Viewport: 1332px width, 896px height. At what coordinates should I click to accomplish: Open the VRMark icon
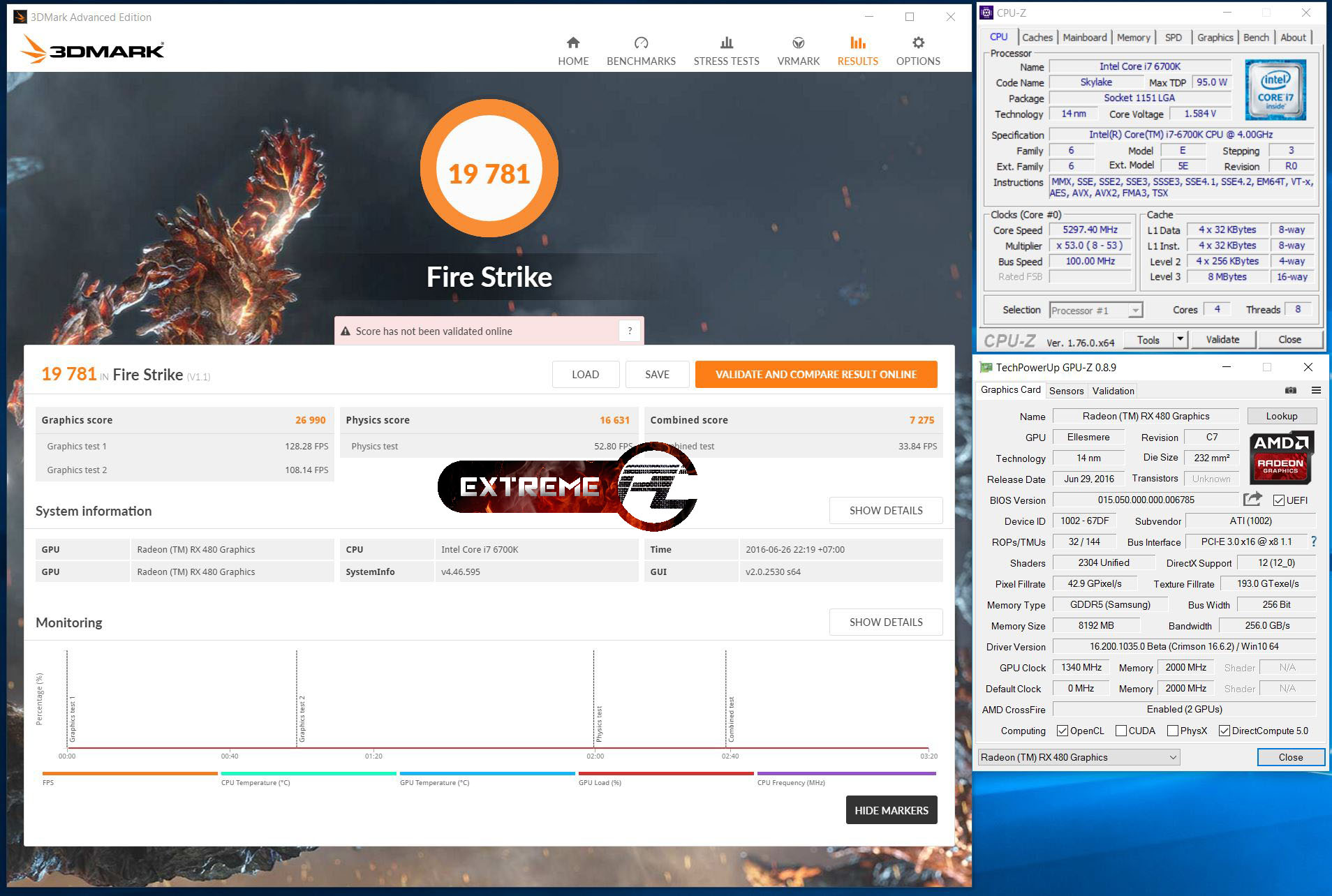pos(798,43)
